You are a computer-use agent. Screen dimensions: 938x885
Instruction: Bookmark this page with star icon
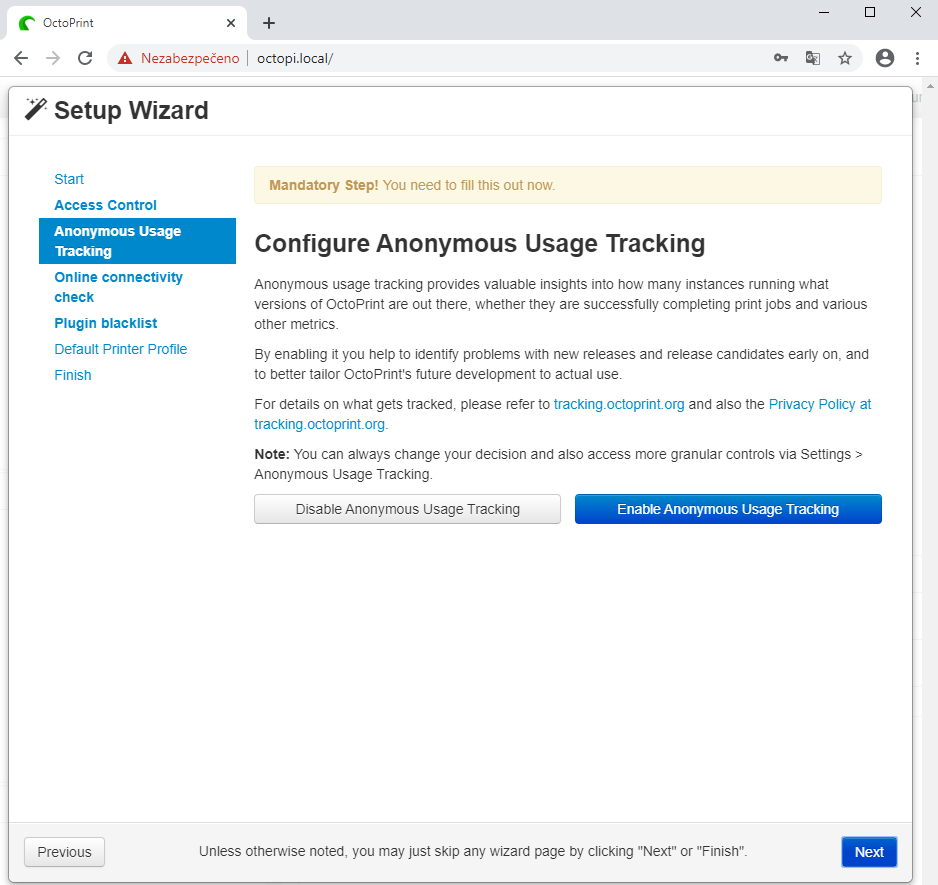coord(845,58)
